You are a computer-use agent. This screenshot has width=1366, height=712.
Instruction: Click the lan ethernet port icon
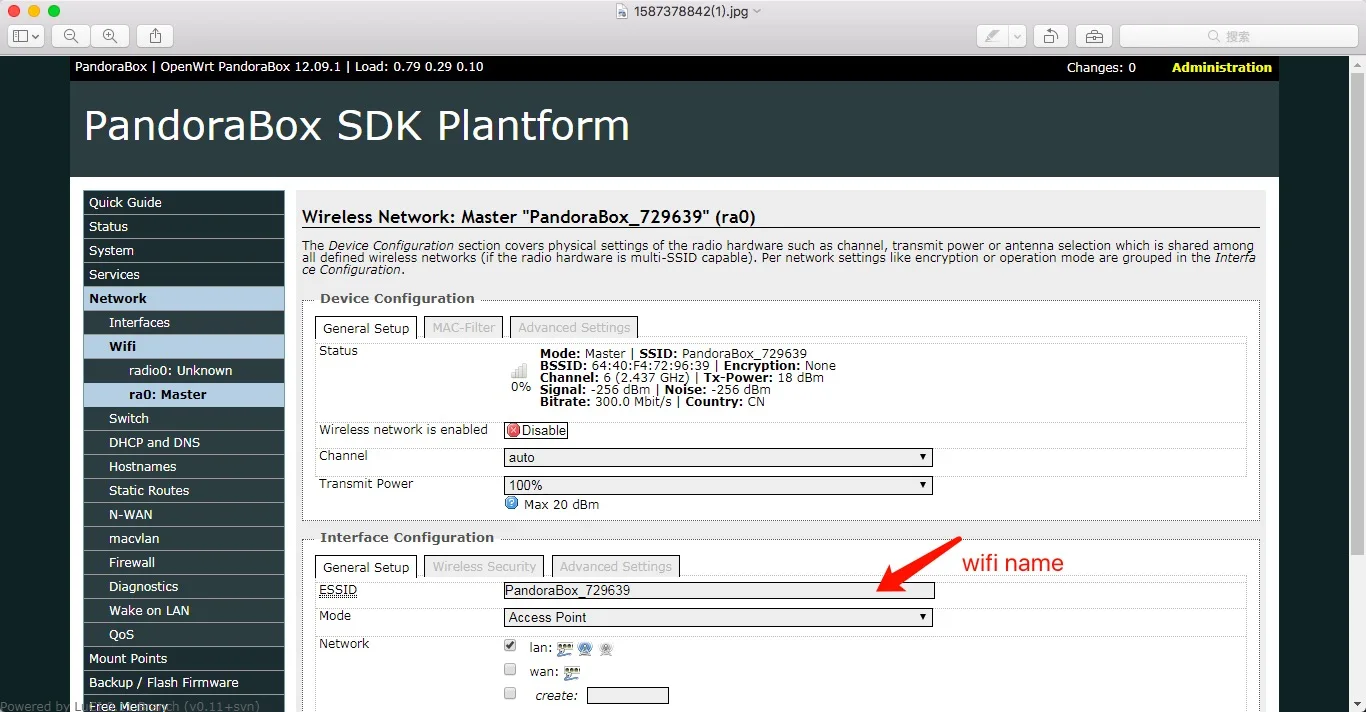[x=565, y=648]
